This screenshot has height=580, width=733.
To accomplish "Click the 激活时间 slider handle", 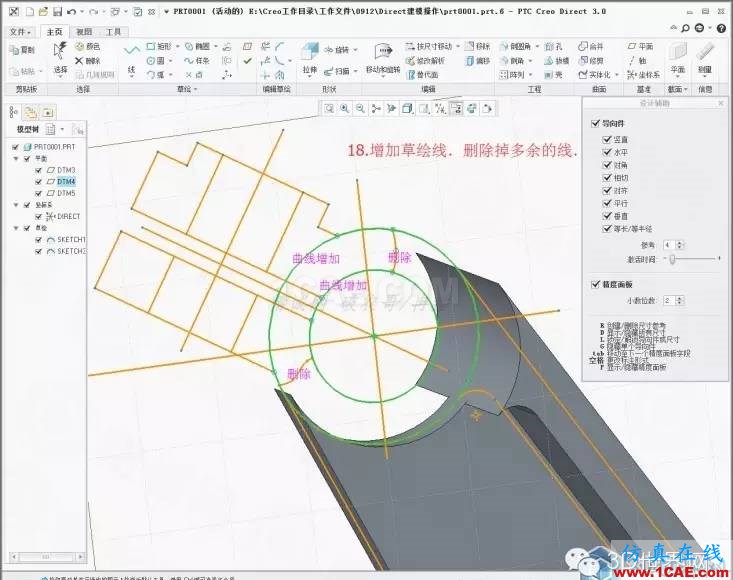I will click(x=672, y=259).
